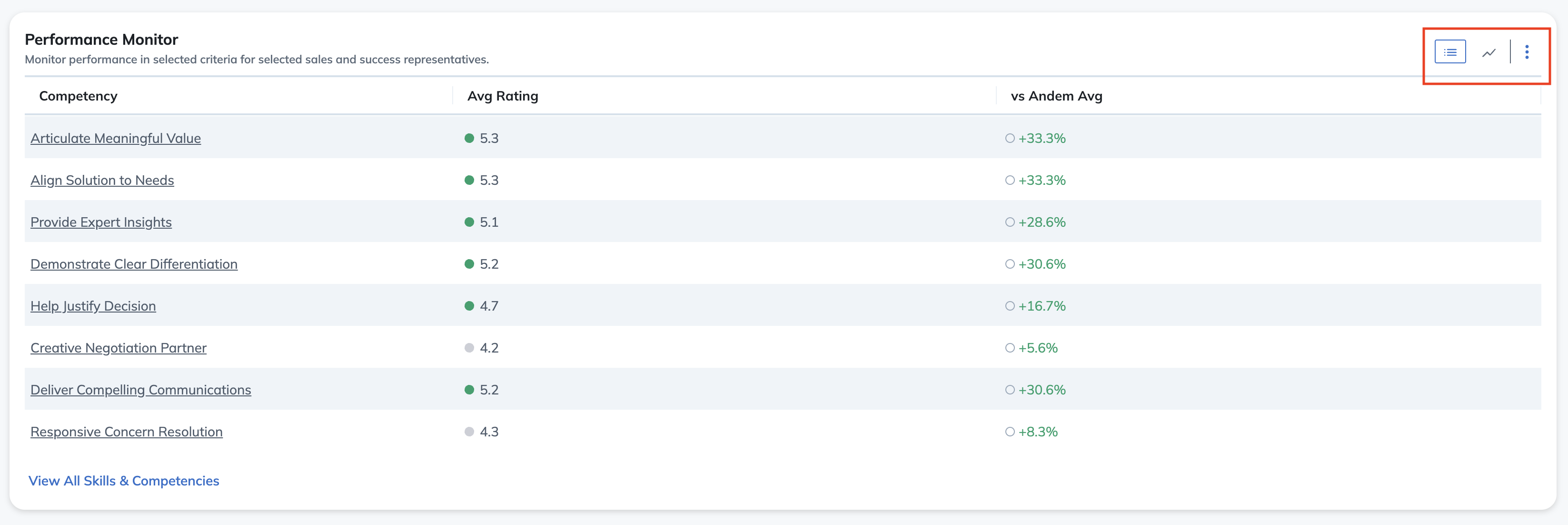Click circle indicator next to +16.7%
Viewport: 1568px width, 525px height.
click(1010, 306)
